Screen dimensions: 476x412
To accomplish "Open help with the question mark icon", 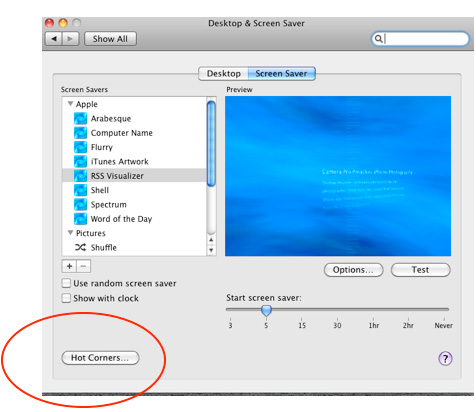I will tap(445, 359).
